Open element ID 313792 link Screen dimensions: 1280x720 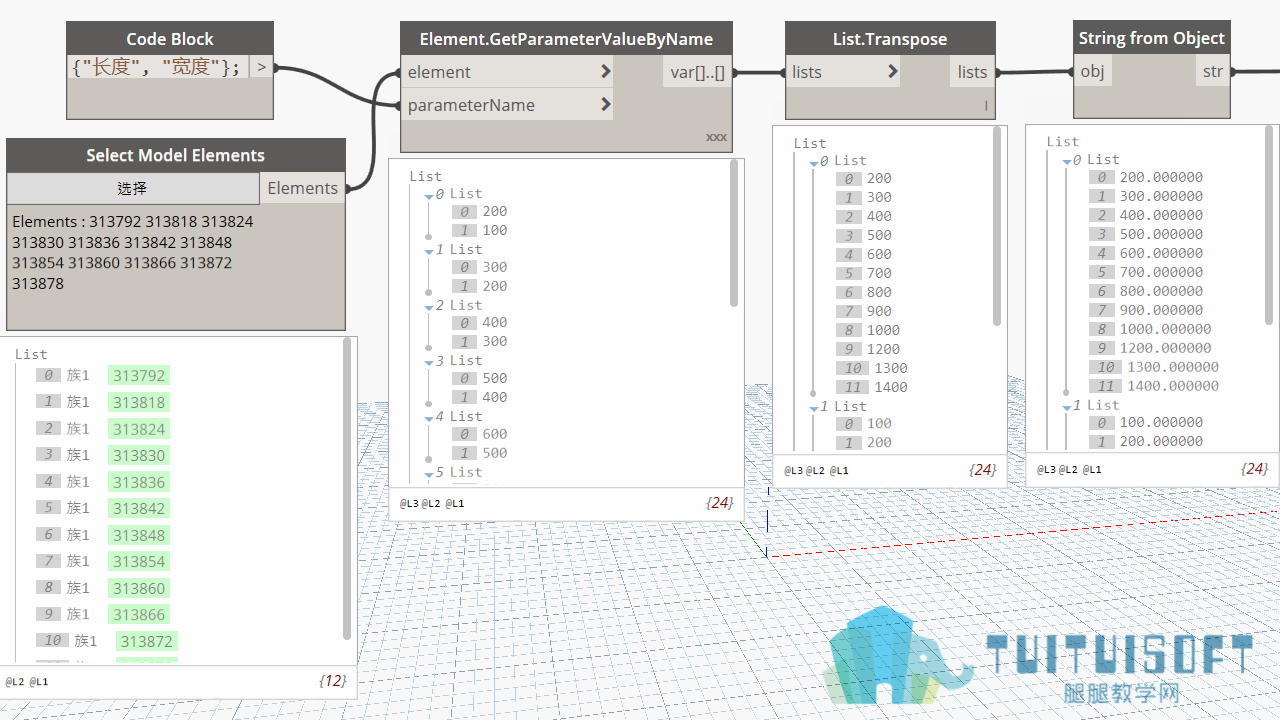pyautogui.click(x=139, y=376)
